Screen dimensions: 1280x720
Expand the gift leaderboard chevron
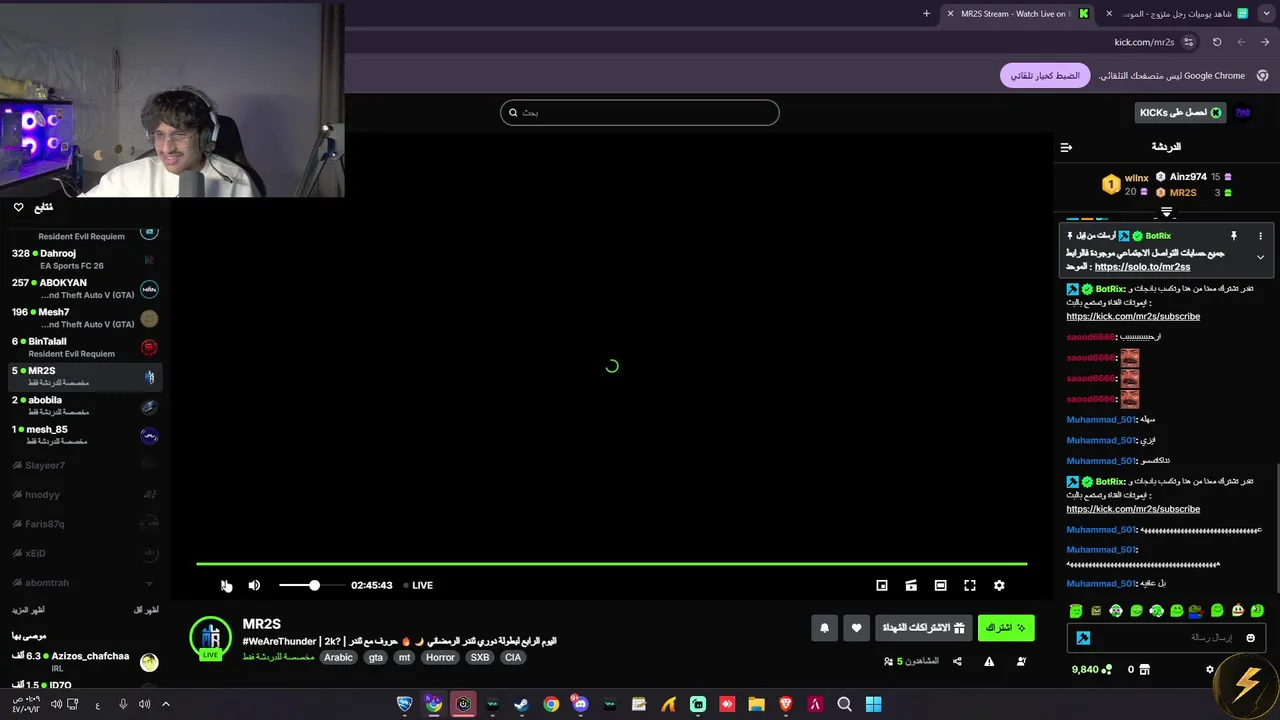1166,212
